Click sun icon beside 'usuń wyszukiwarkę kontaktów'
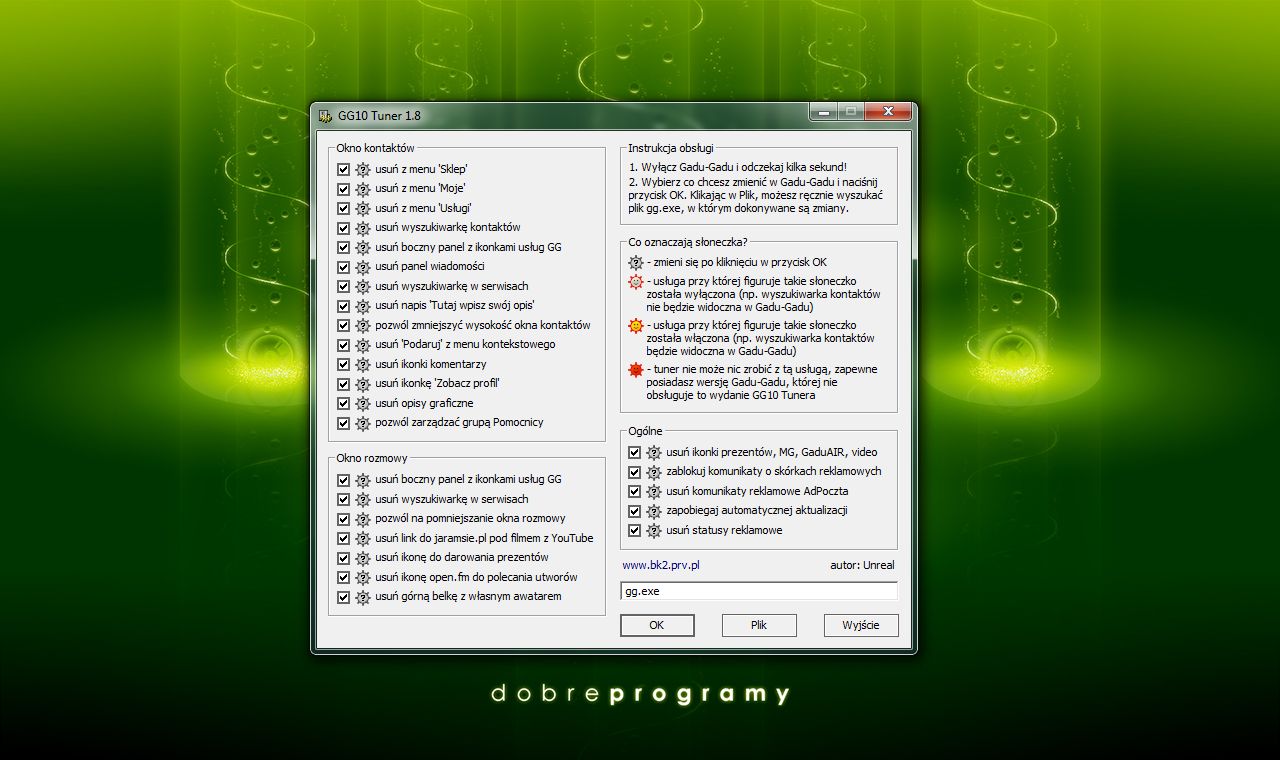Screen dimensions: 1280x760 click(363, 228)
